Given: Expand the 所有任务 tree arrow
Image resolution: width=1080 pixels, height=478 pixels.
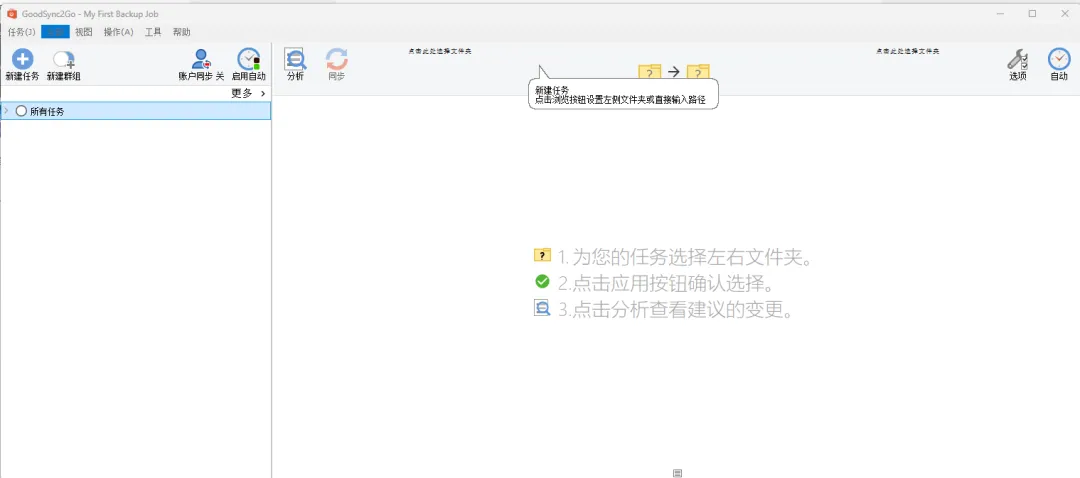Looking at the screenshot, I should pos(6,110).
